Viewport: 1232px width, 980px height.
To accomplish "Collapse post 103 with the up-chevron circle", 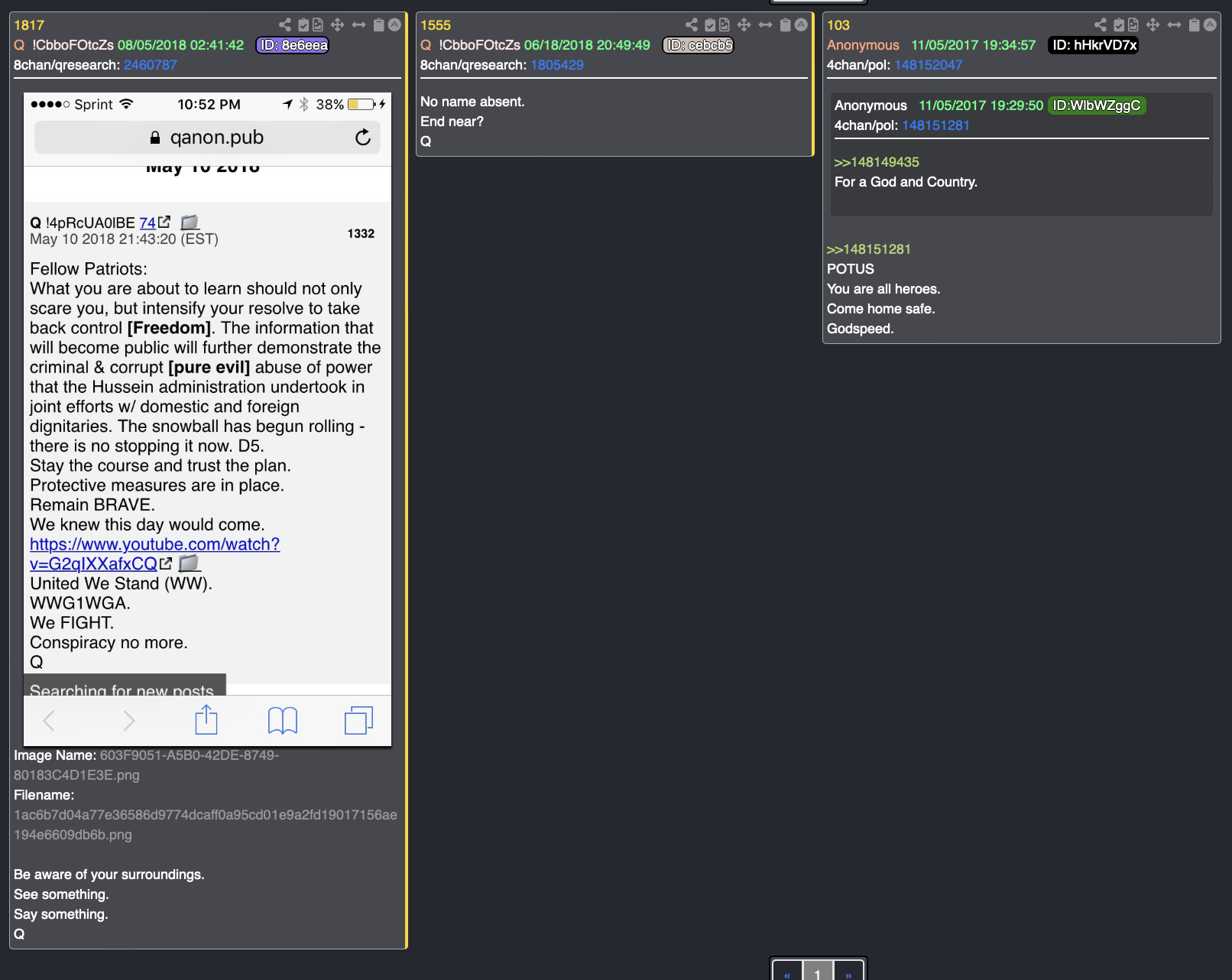I will pyautogui.click(x=1210, y=24).
